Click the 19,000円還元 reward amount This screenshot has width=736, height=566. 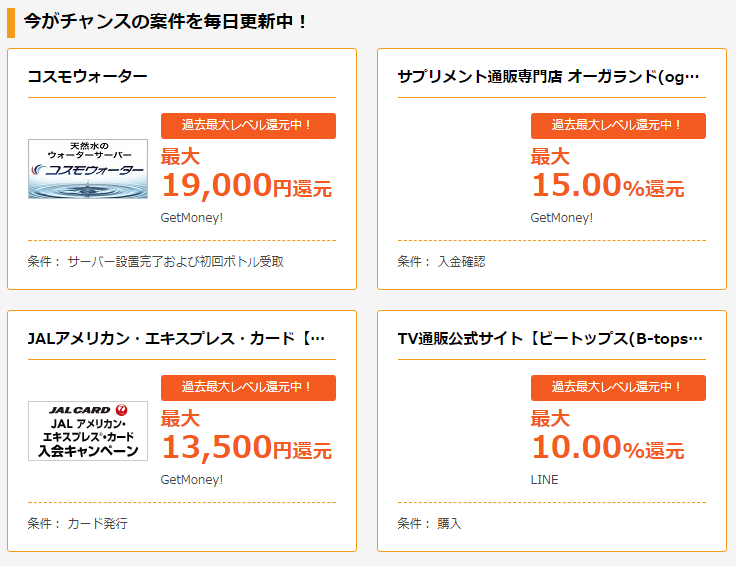coord(246,185)
